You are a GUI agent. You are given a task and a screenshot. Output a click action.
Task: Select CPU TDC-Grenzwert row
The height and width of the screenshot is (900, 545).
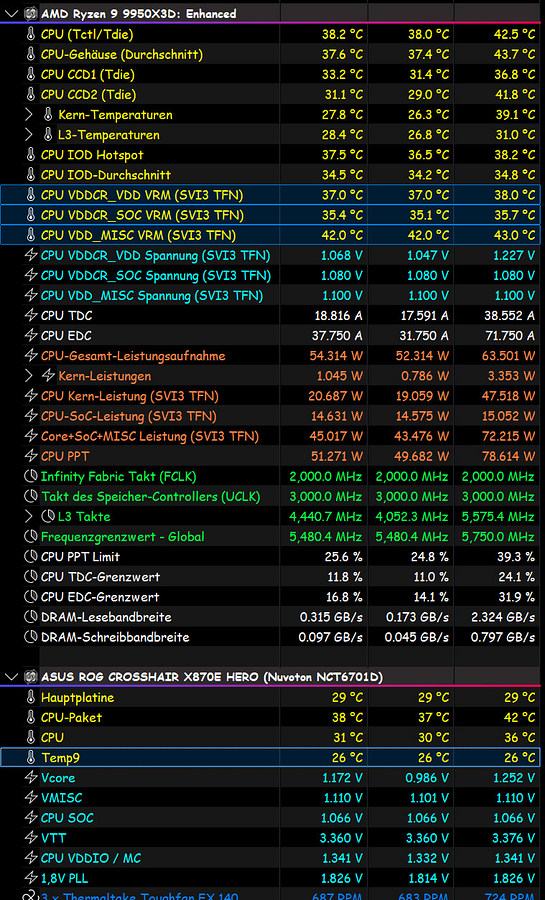[x=272, y=577]
